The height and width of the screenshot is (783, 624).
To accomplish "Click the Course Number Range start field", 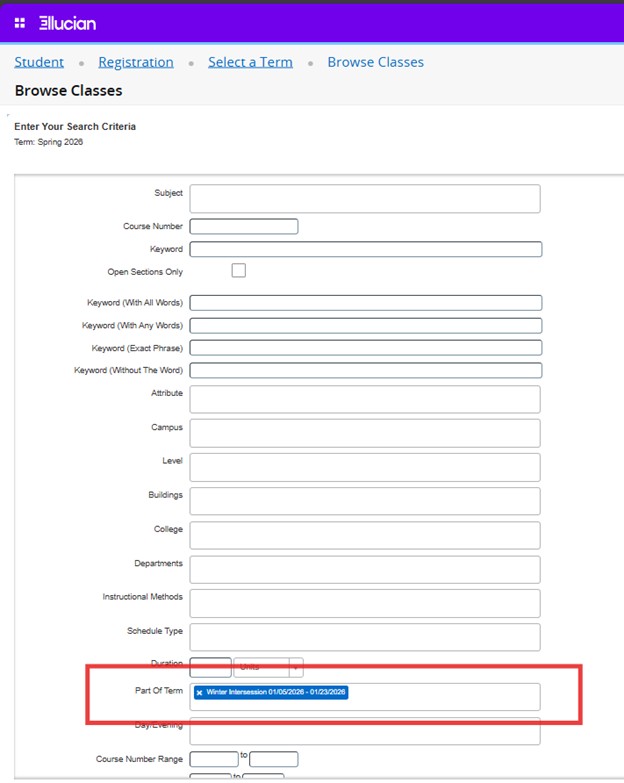I will (213, 759).
